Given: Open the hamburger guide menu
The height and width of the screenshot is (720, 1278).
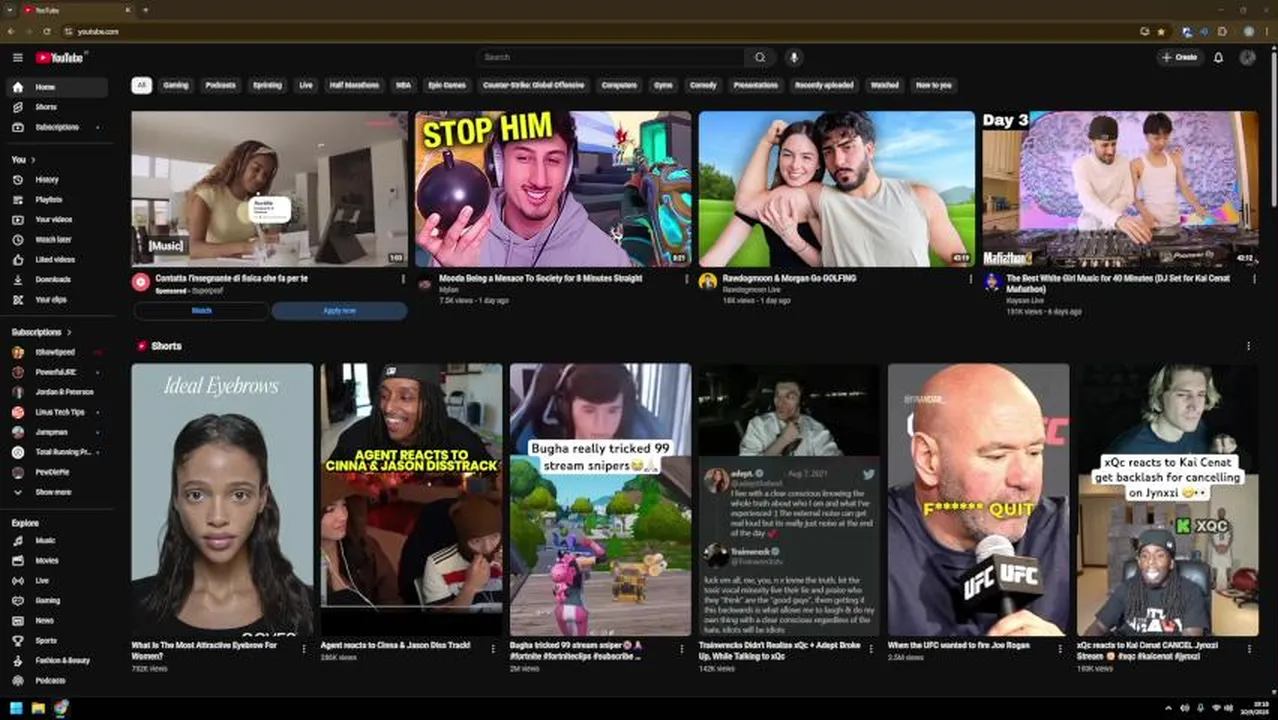Looking at the screenshot, I should coord(17,58).
